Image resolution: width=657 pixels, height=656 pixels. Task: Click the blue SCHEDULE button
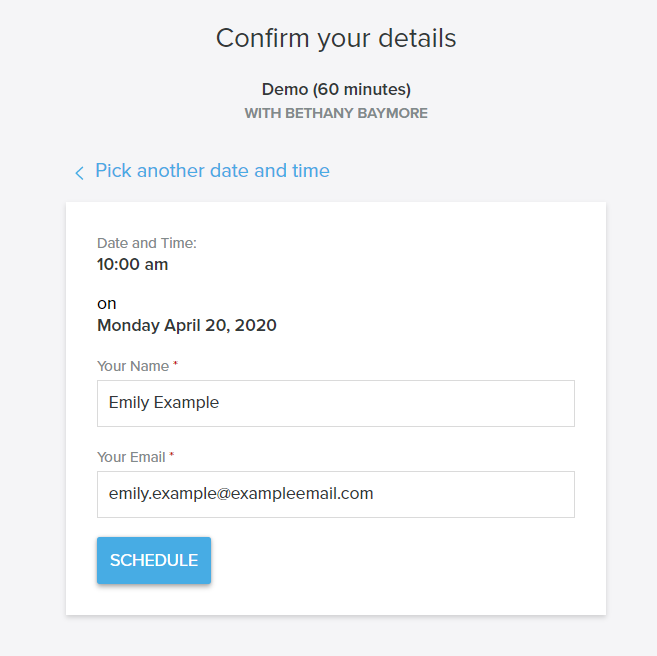tap(154, 560)
